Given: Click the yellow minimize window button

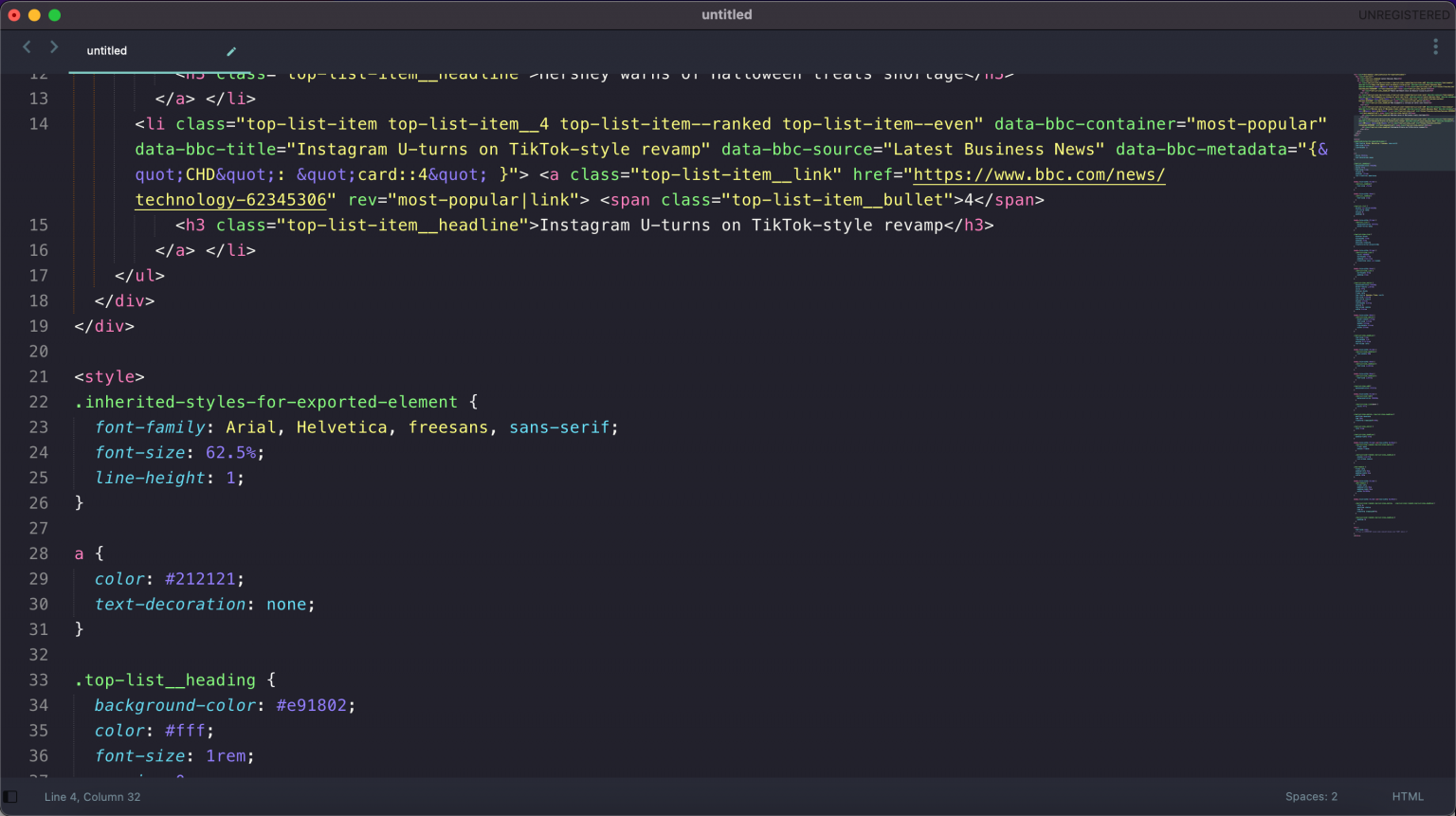Looking at the screenshot, I should (34, 15).
